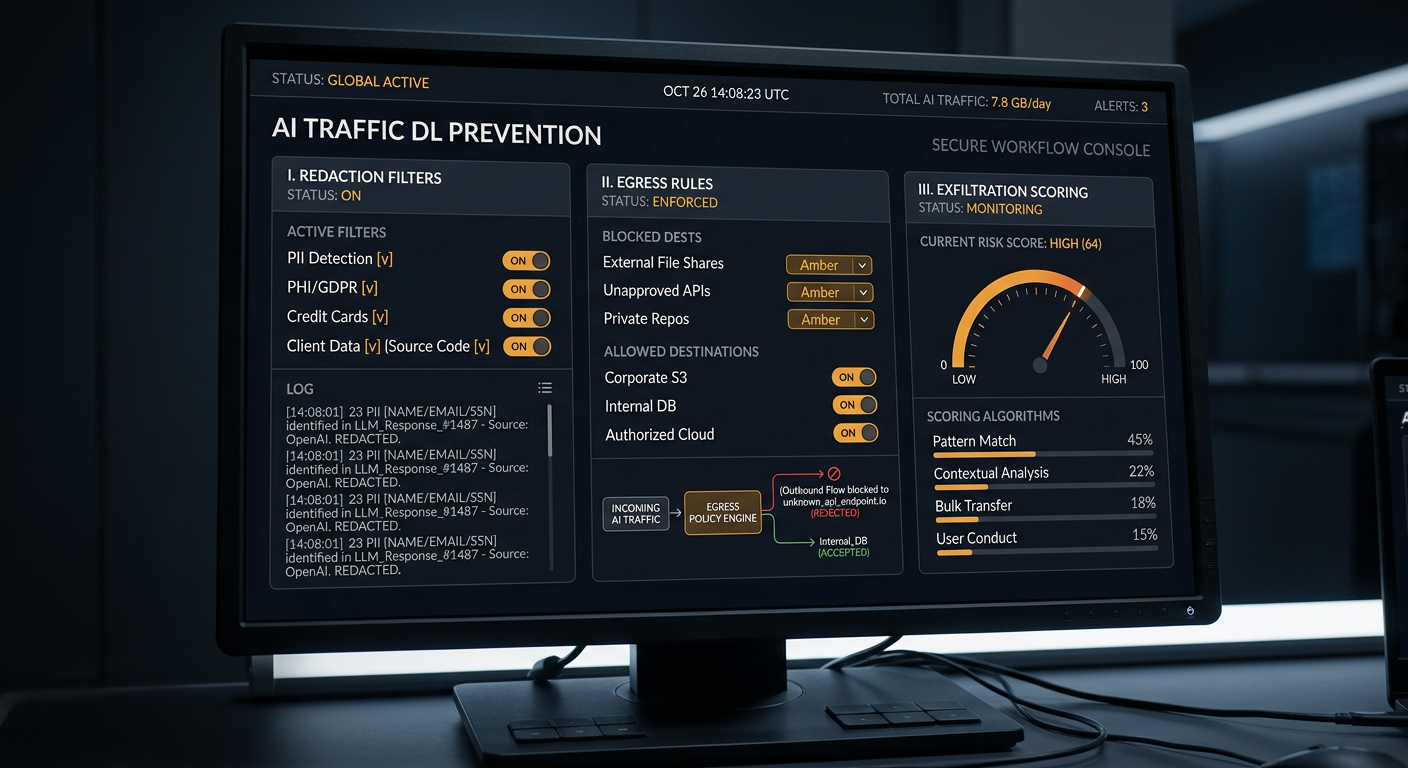Image resolution: width=1408 pixels, height=768 pixels.
Task: Expand the PHI/GDPR [v] options
Action: click(x=370, y=288)
